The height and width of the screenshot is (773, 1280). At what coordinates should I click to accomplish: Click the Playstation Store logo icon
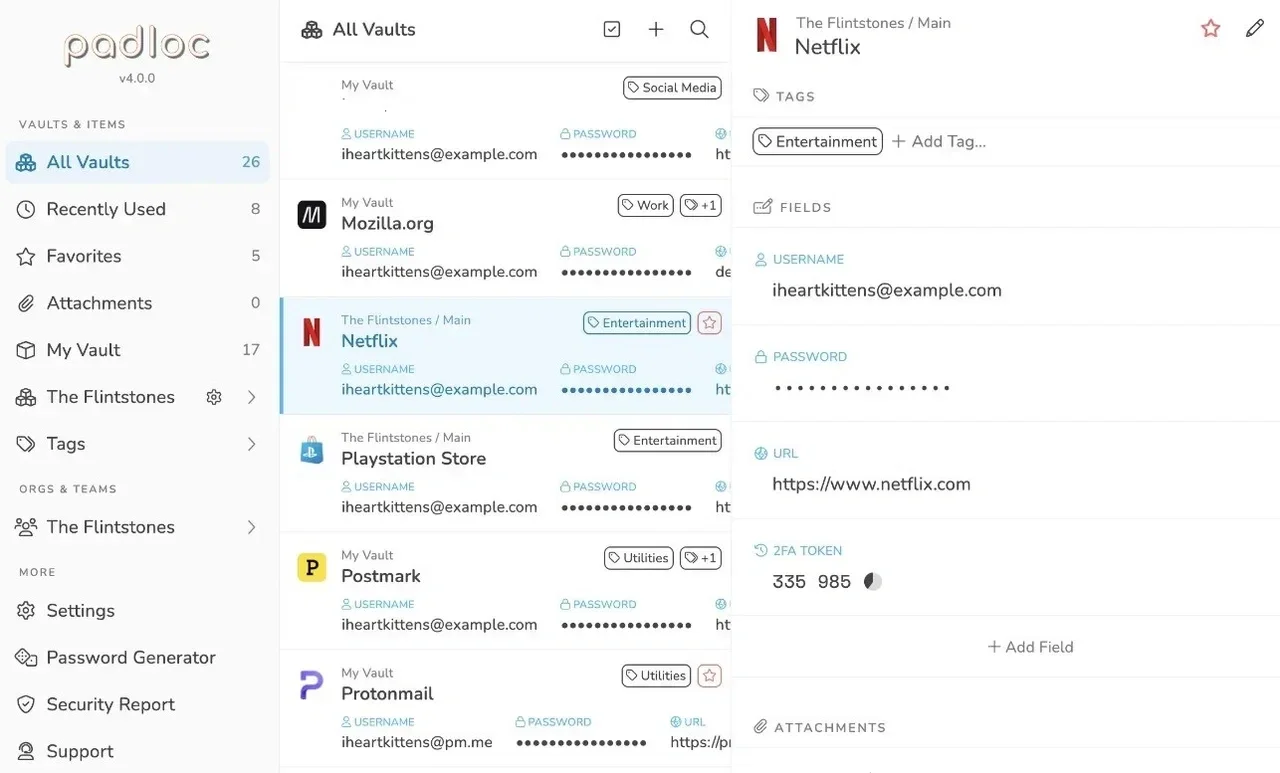click(312, 450)
